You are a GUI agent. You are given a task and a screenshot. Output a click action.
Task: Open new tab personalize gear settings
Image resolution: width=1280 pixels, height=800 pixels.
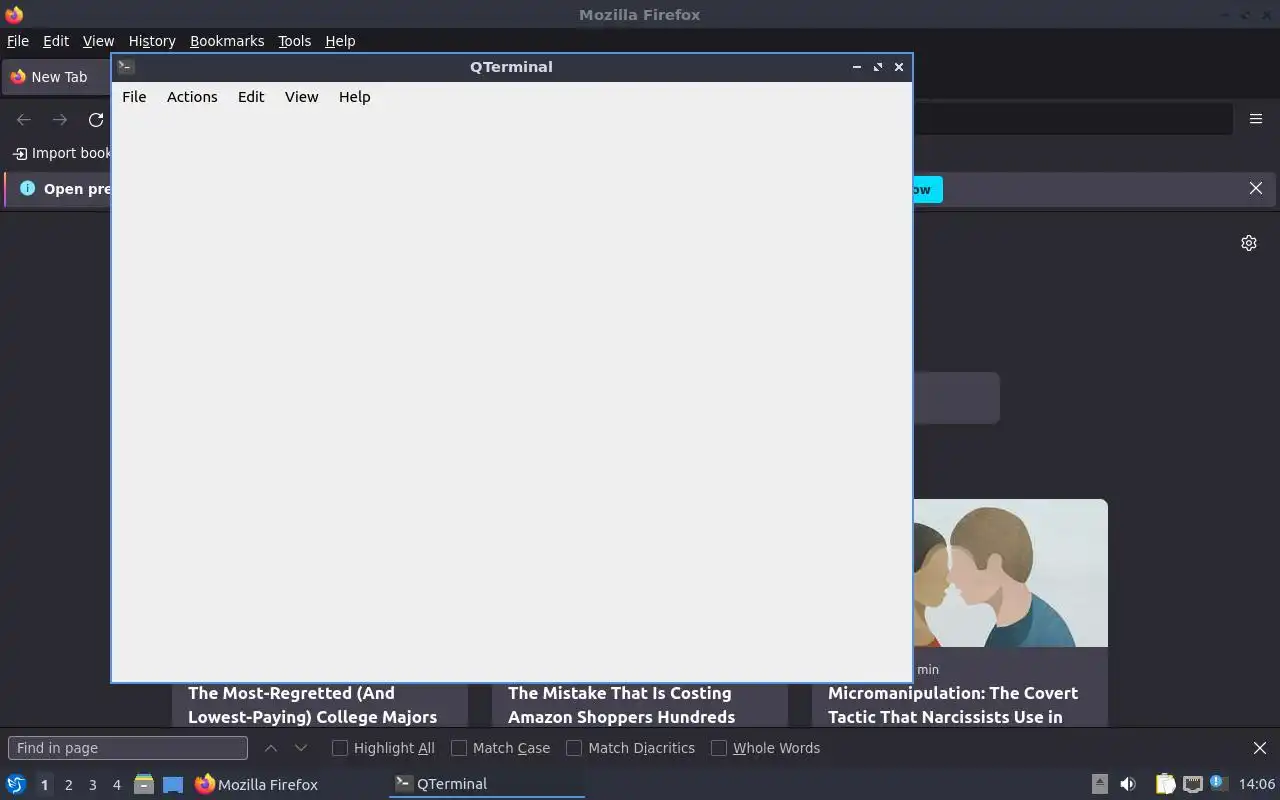(x=1249, y=243)
